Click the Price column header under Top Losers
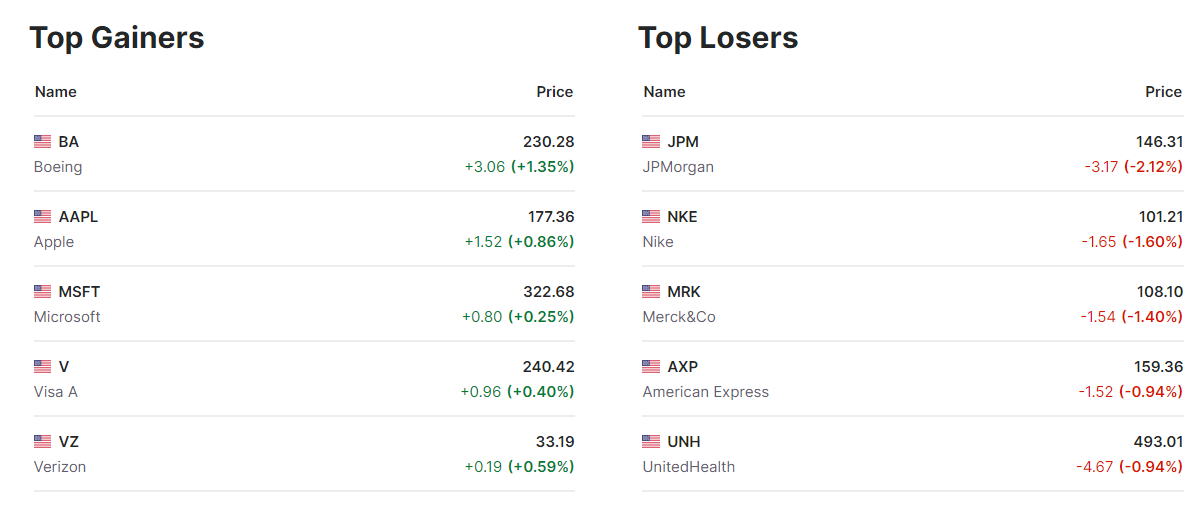This screenshot has height=506, width=1201. pyautogui.click(x=1163, y=92)
